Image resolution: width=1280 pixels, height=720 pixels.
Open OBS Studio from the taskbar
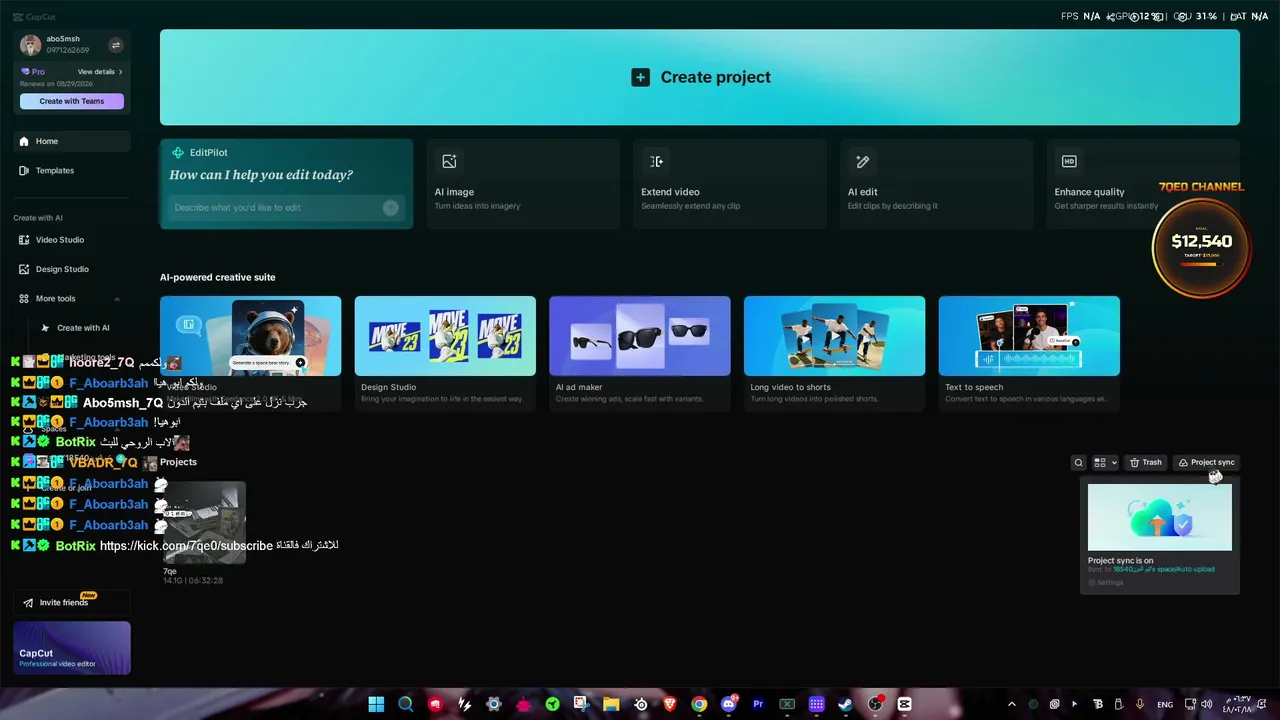[875, 704]
